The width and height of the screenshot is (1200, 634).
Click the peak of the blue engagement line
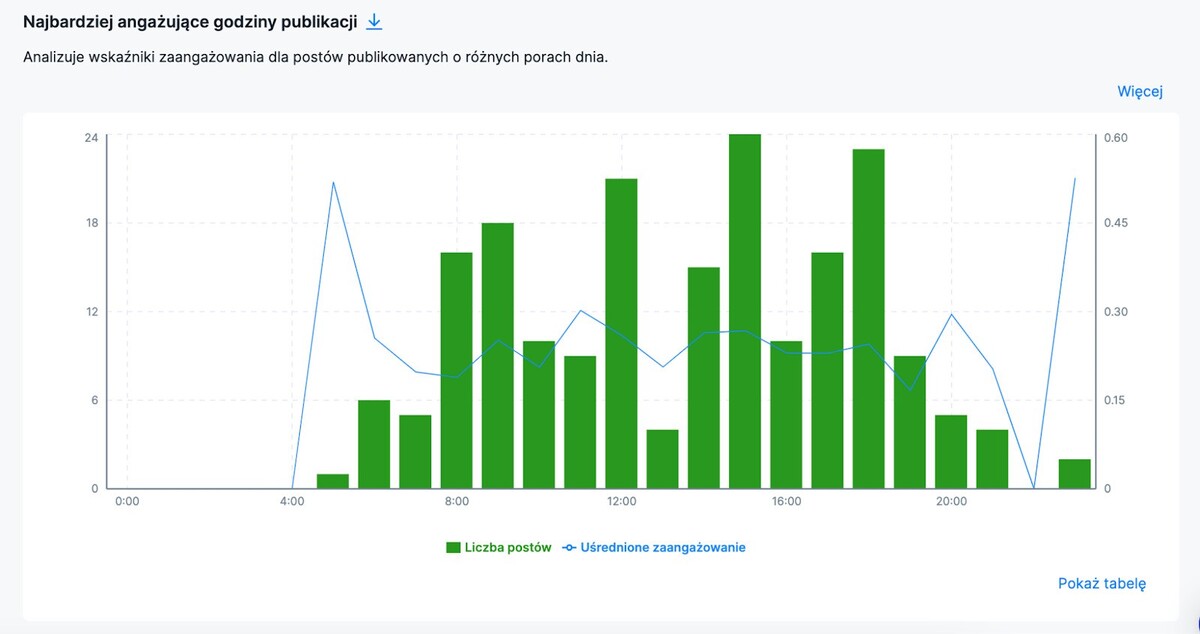333,183
